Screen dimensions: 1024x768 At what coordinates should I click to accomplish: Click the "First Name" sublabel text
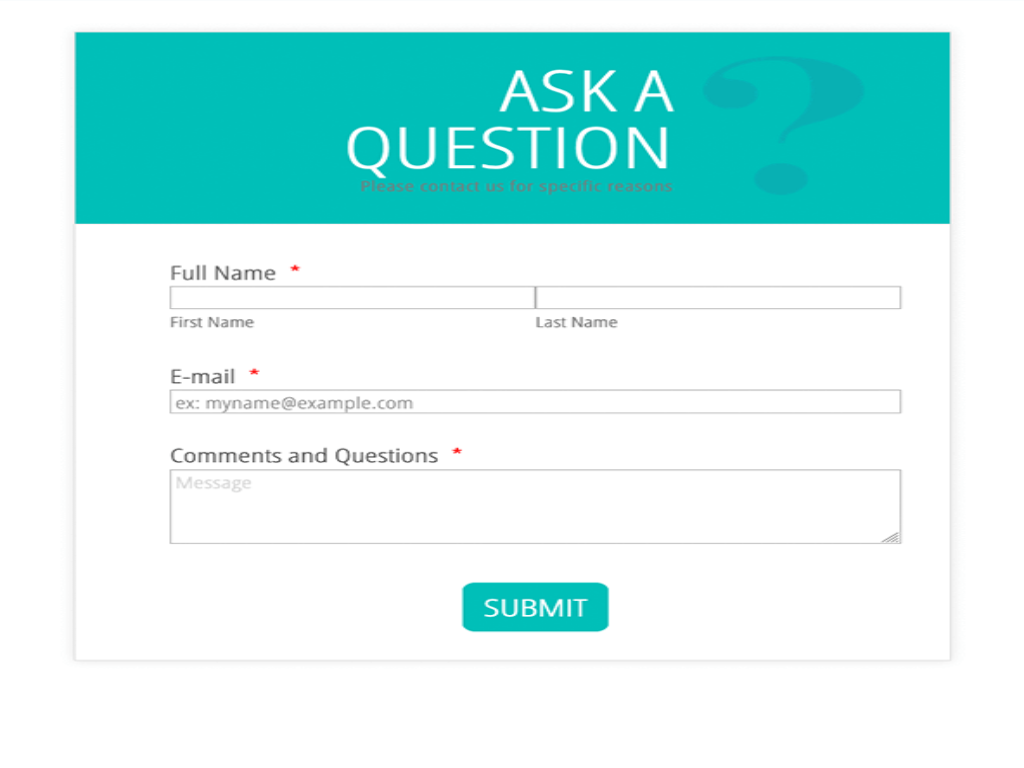(x=212, y=322)
